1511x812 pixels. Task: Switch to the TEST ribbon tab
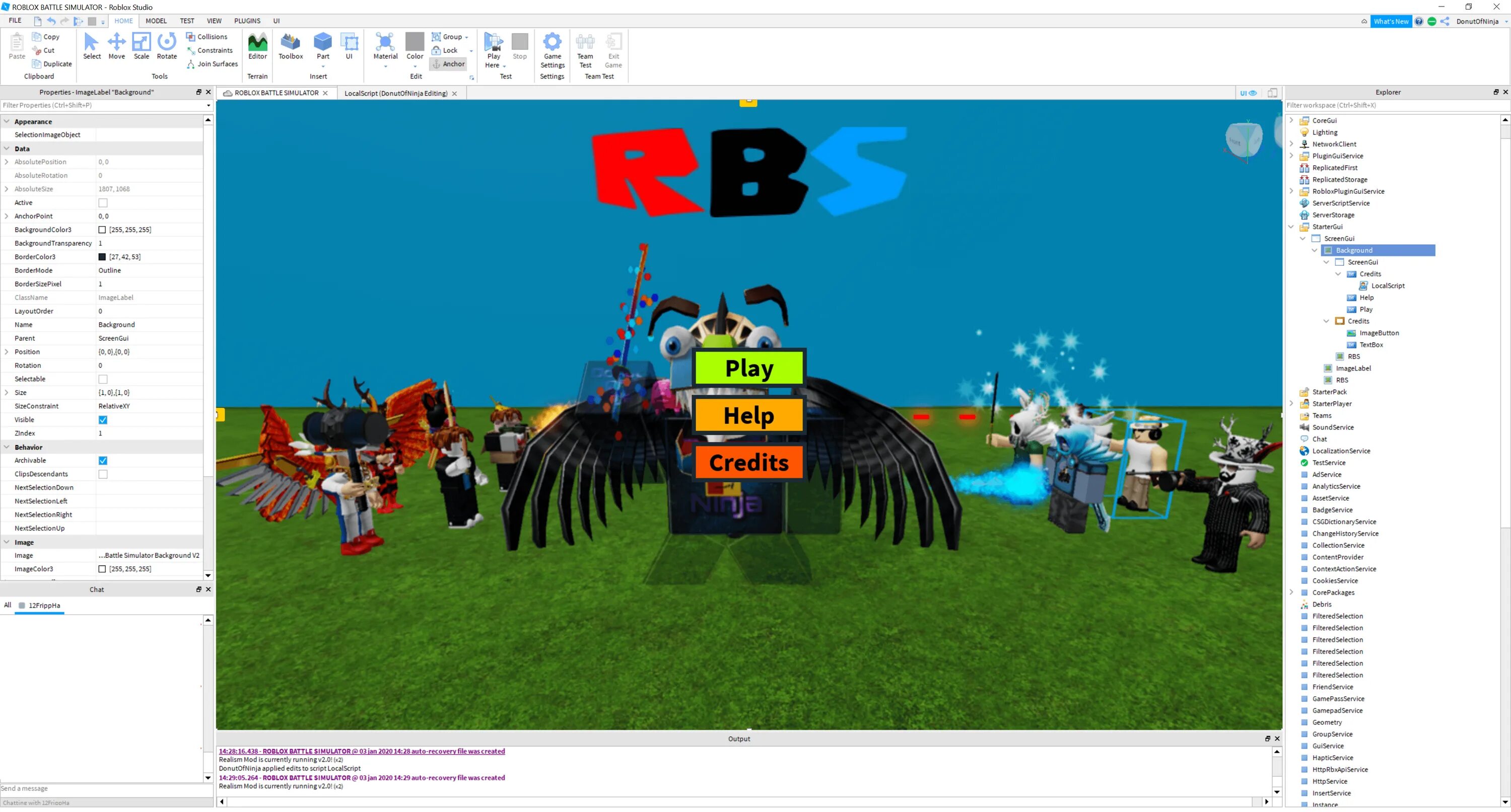click(x=186, y=21)
